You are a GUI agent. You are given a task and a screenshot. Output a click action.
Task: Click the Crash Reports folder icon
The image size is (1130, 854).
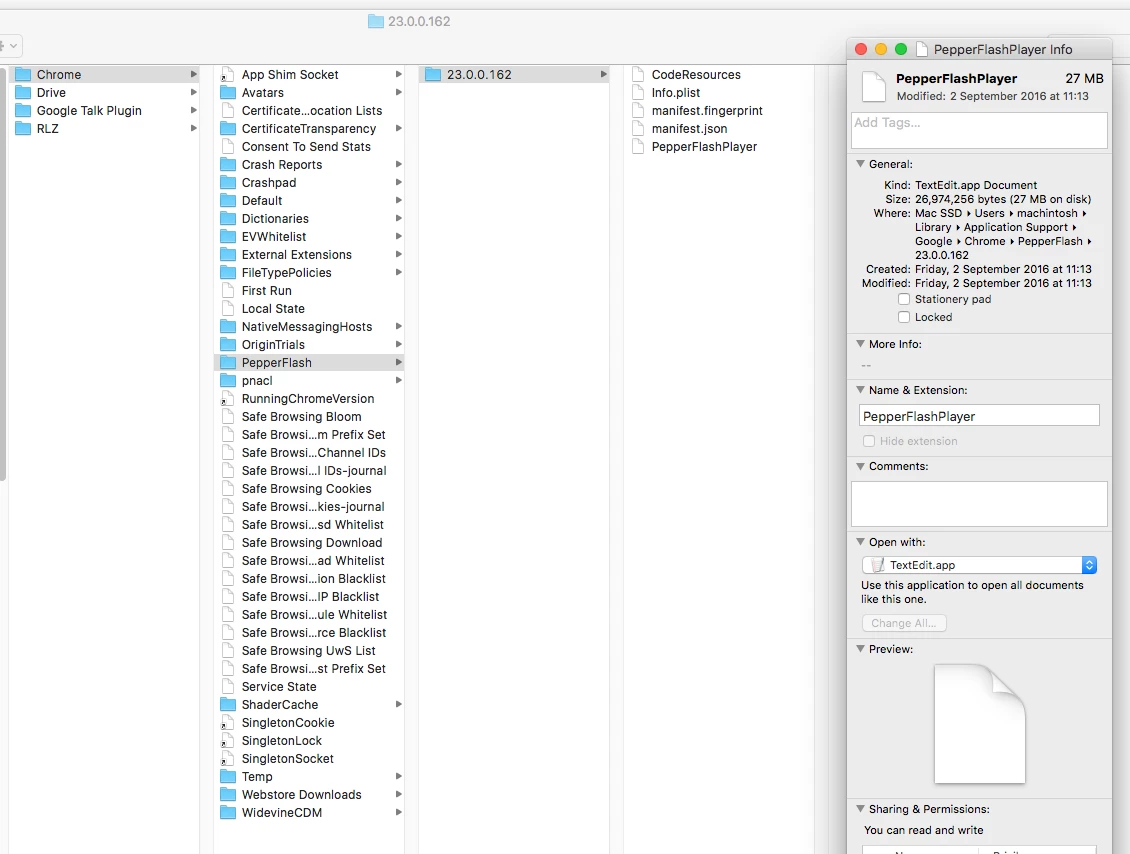pos(228,164)
